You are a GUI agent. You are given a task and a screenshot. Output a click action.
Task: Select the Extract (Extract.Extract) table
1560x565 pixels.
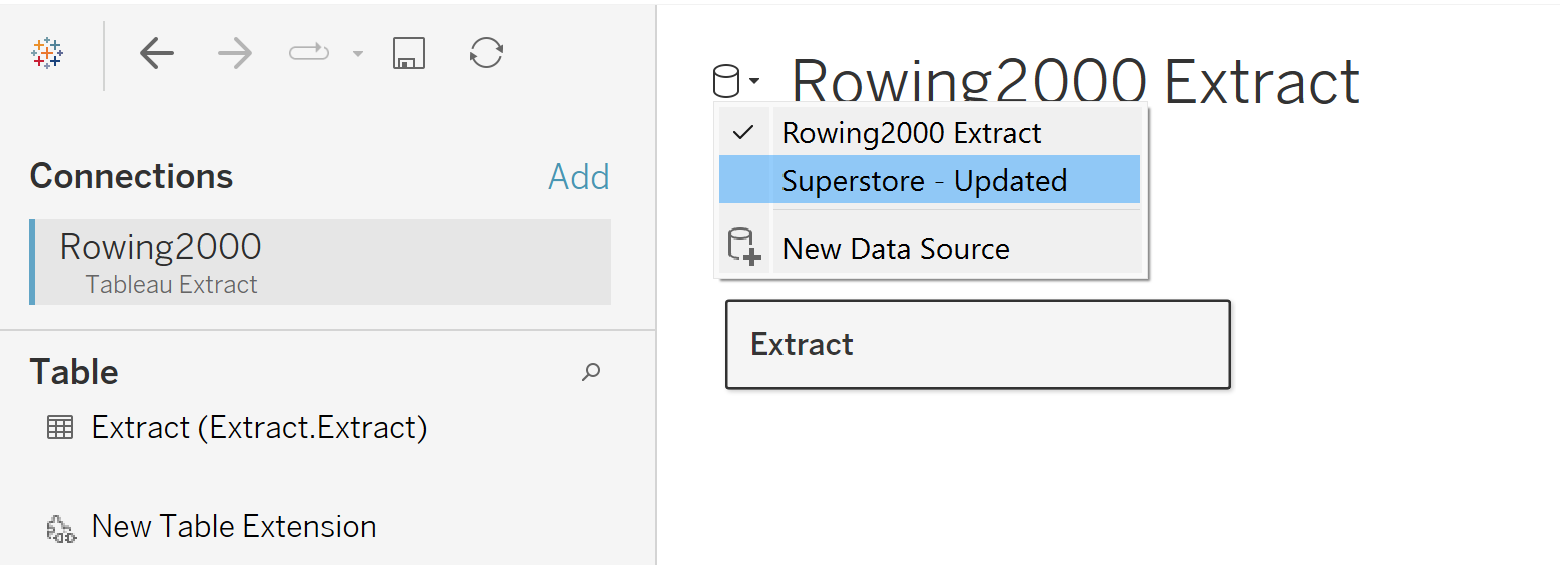click(259, 428)
